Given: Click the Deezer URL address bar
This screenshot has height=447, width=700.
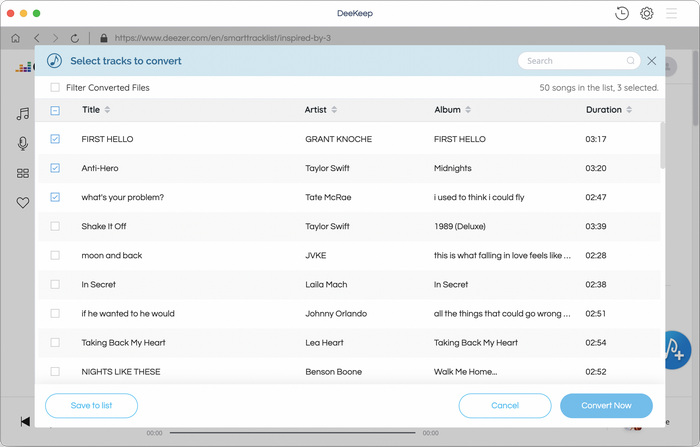Looking at the screenshot, I should [x=222, y=38].
